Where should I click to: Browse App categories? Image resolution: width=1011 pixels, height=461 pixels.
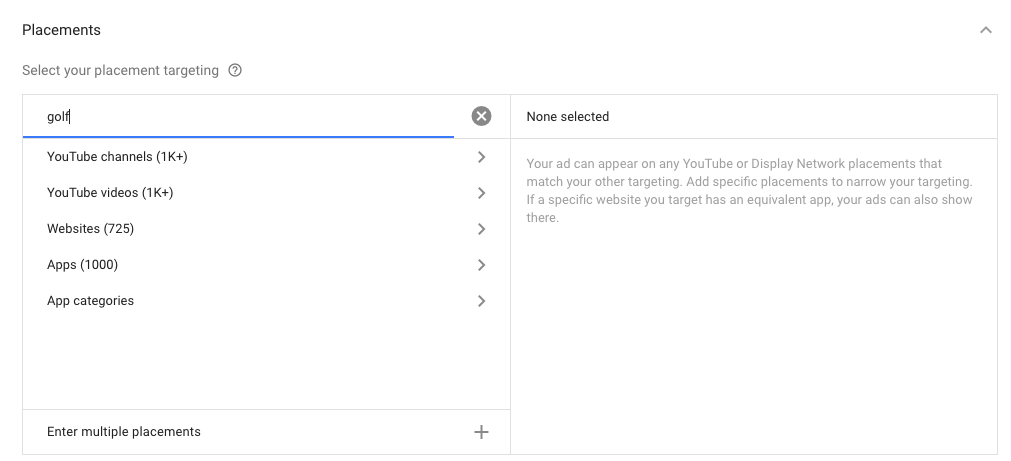point(90,301)
